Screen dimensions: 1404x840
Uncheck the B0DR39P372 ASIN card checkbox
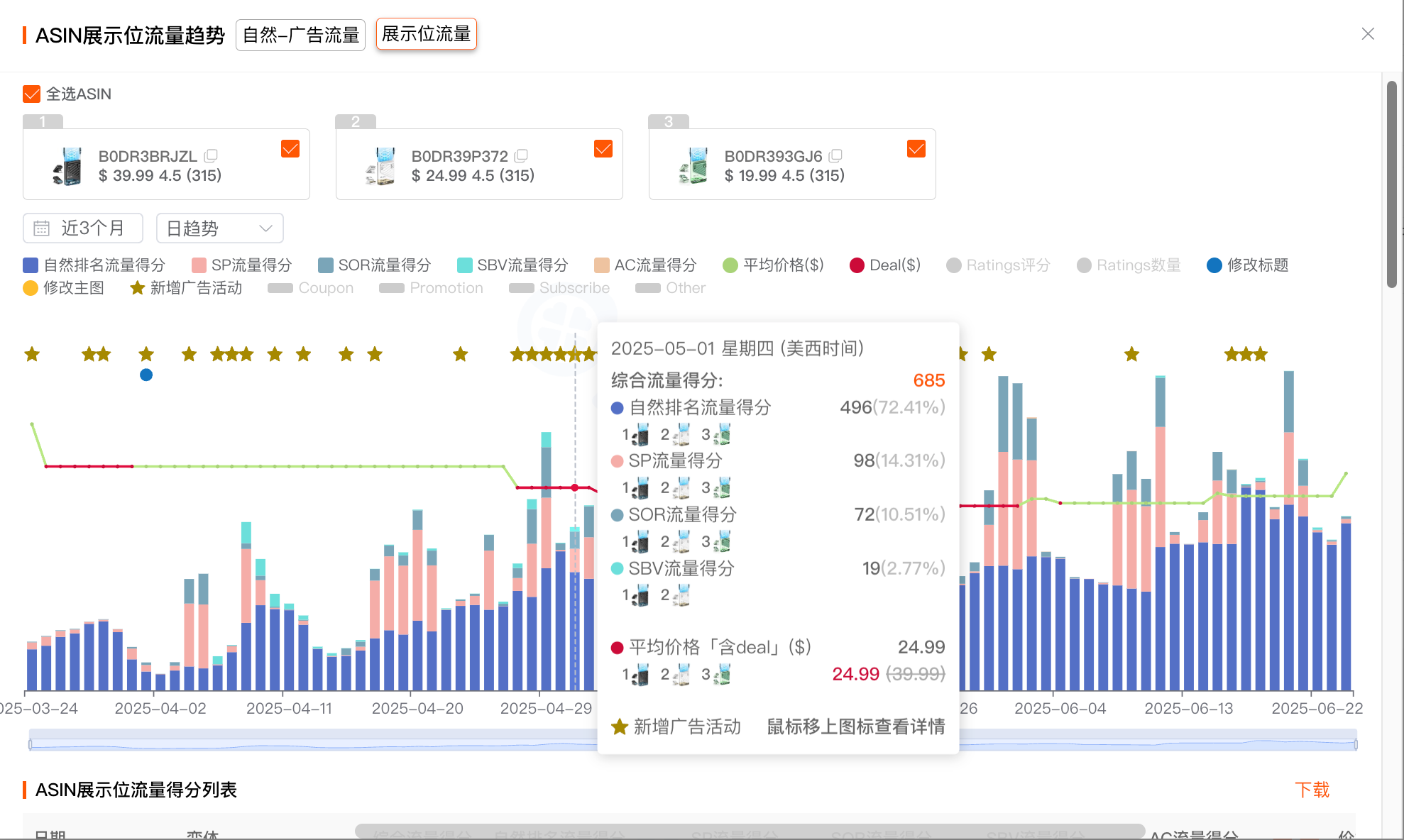coord(603,149)
